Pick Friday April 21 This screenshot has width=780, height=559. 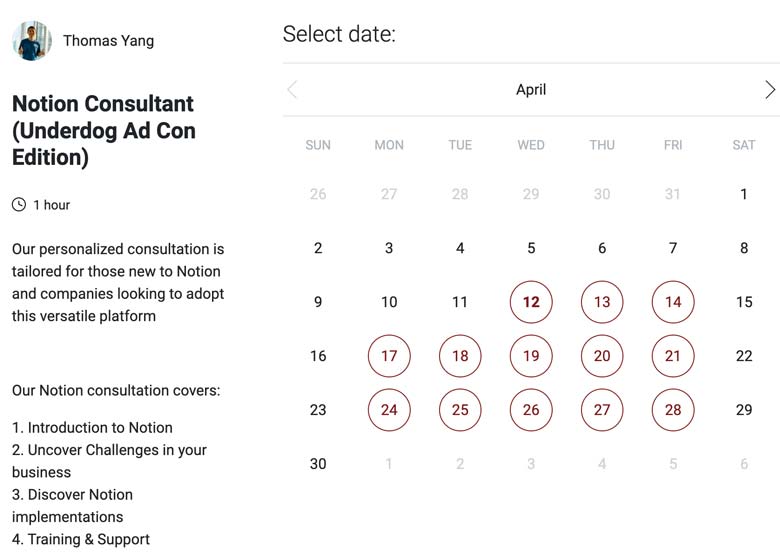pos(673,356)
